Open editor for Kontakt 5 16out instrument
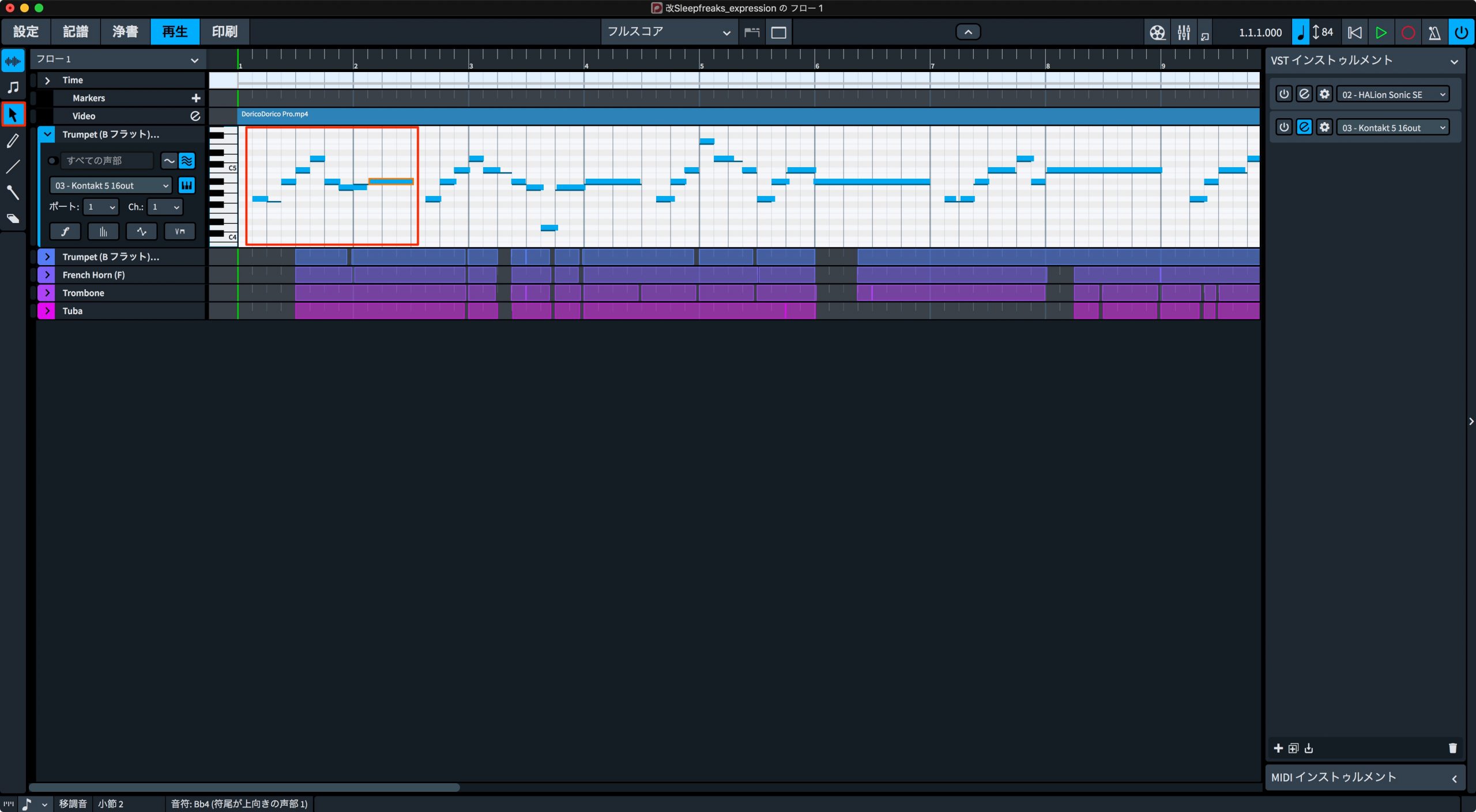The height and width of the screenshot is (812, 1476). [x=1304, y=127]
